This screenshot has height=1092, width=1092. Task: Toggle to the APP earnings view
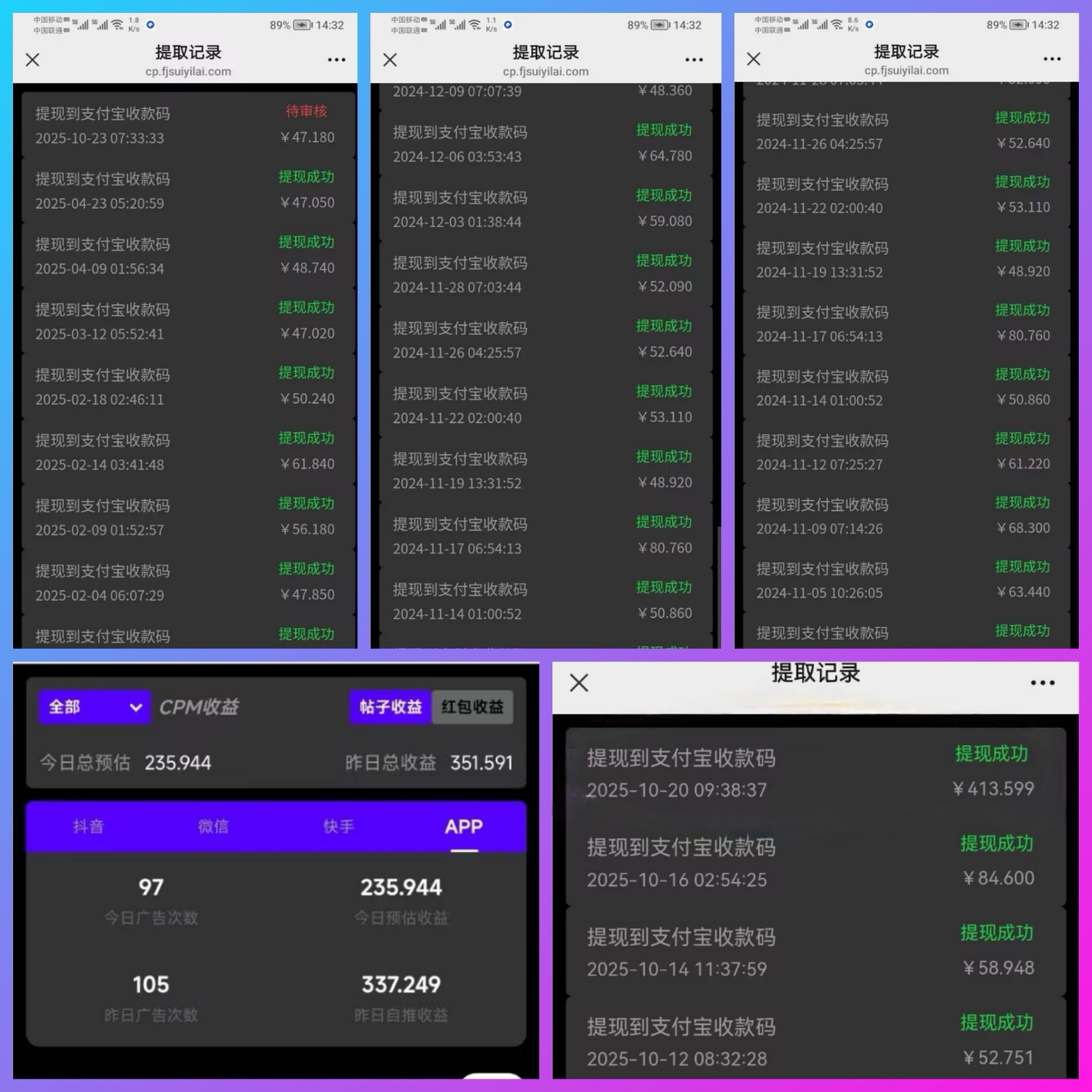coord(464,826)
